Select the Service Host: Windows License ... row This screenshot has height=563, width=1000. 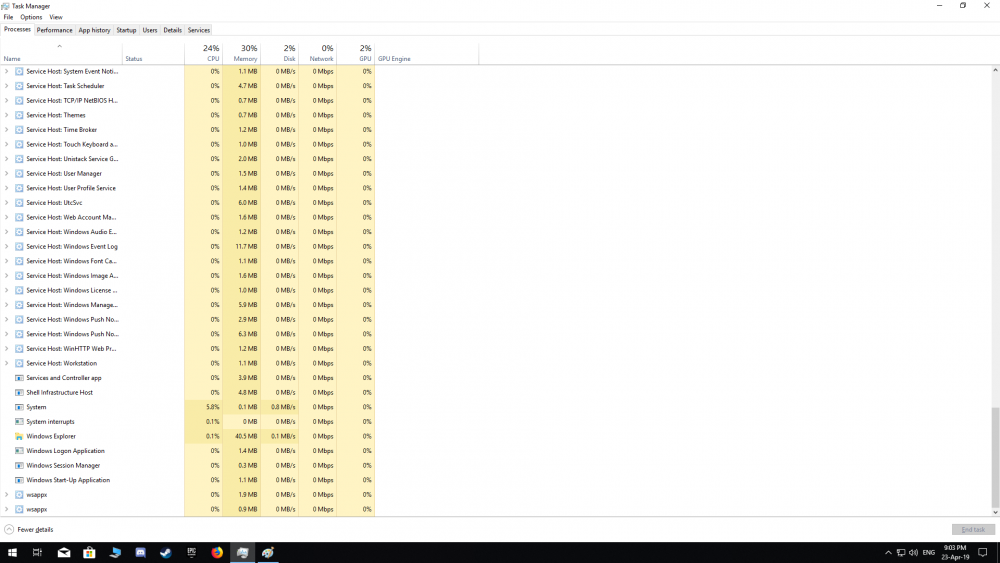pyautogui.click(x=188, y=290)
